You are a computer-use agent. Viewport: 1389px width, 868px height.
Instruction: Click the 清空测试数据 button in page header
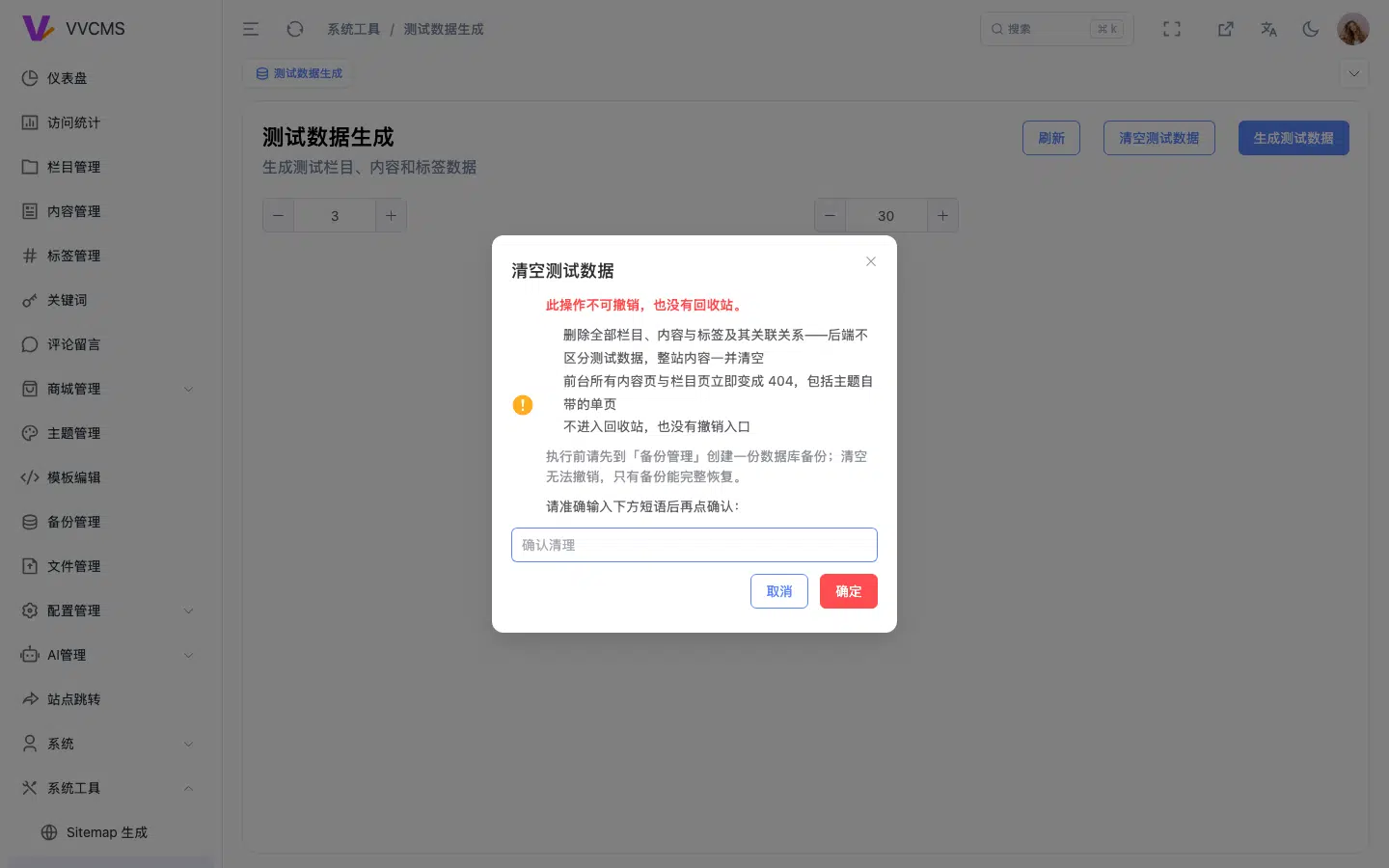pyautogui.click(x=1159, y=138)
